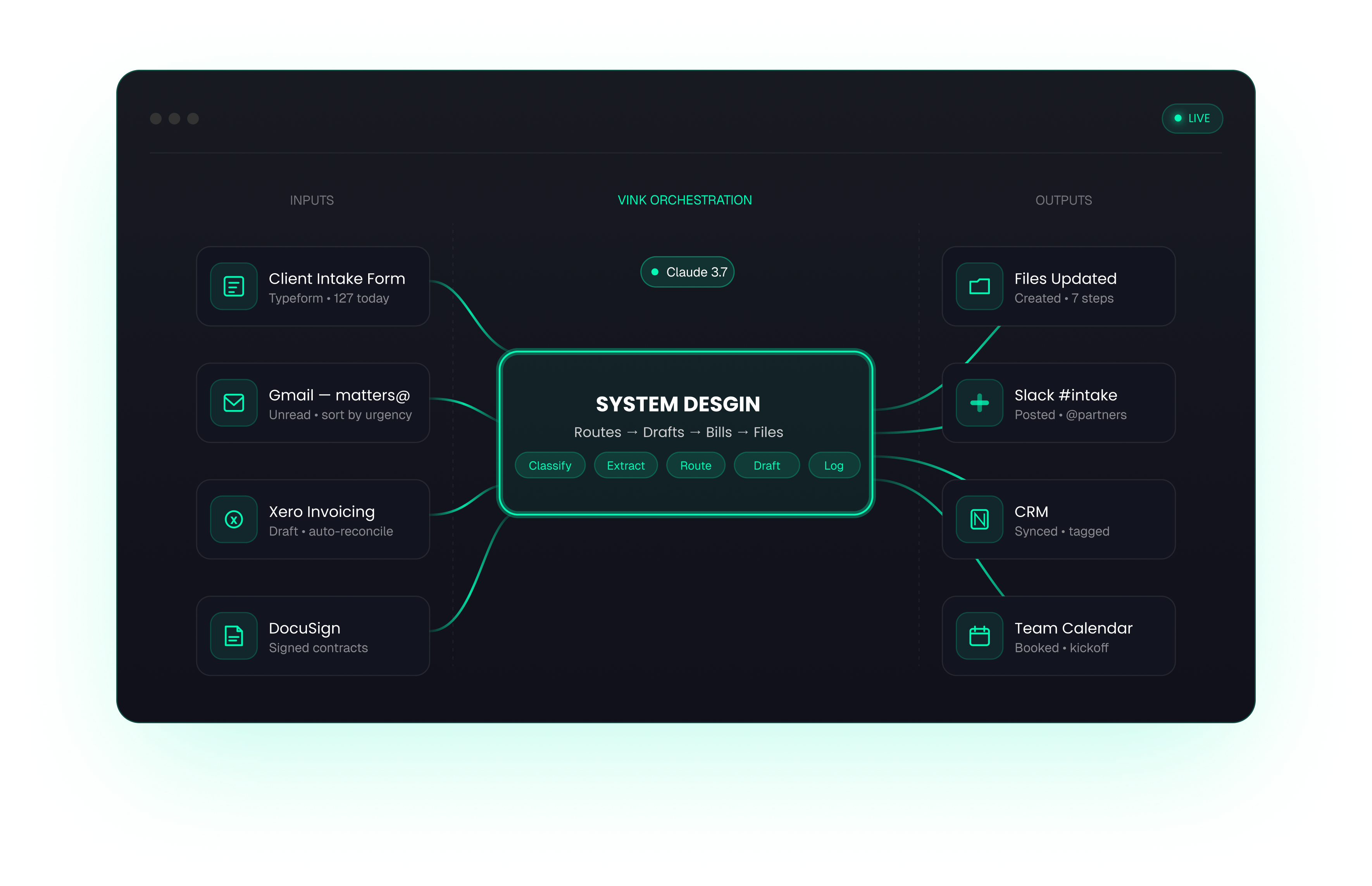Click the LIVE status badge
Viewport: 1372px width, 886px height.
click(1192, 119)
